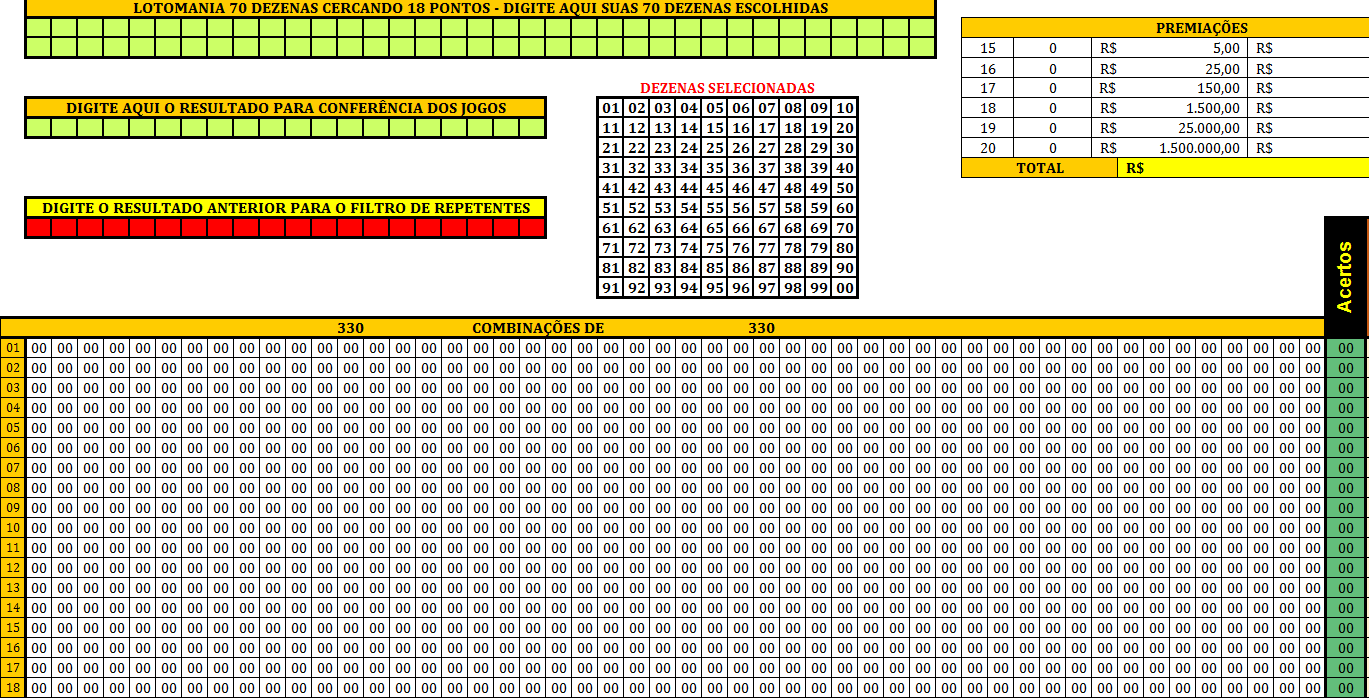Image resolution: width=1369 pixels, height=698 pixels.
Task: Select the 25.000,00 prize value
Action: pyautogui.click(x=1209, y=128)
